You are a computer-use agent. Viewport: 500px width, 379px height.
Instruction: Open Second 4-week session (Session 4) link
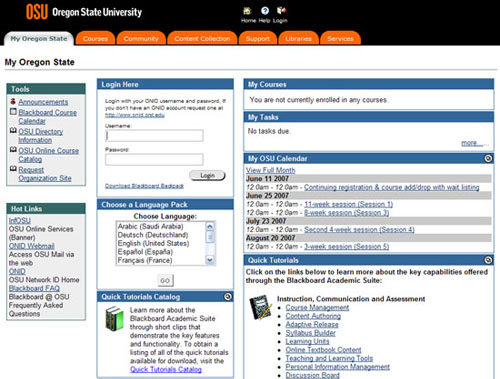(x=359, y=230)
